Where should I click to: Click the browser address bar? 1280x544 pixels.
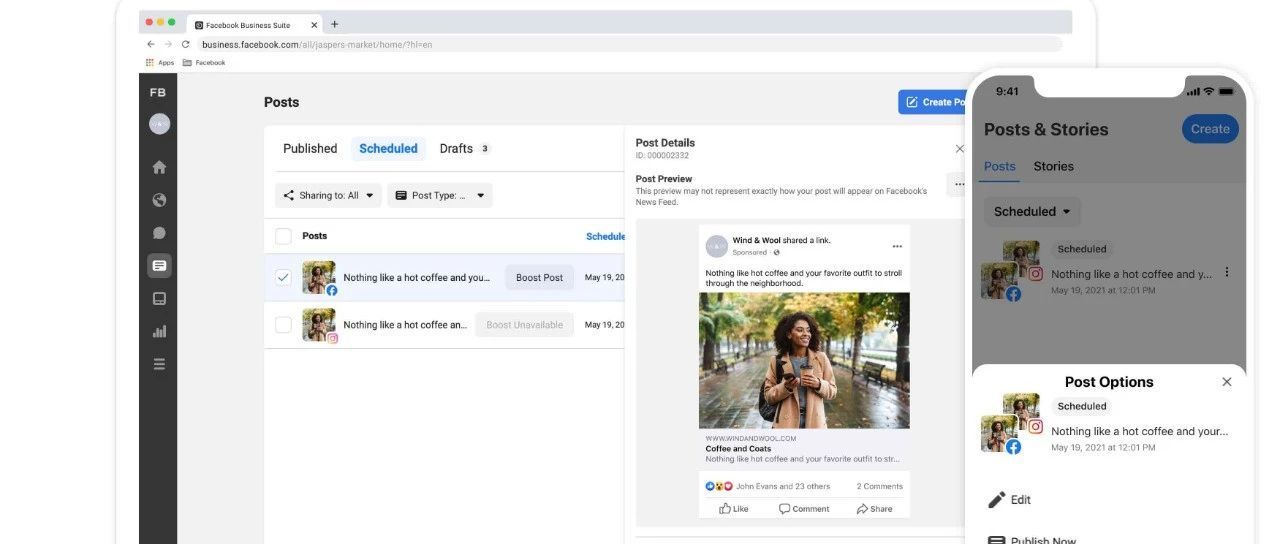point(628,44)
